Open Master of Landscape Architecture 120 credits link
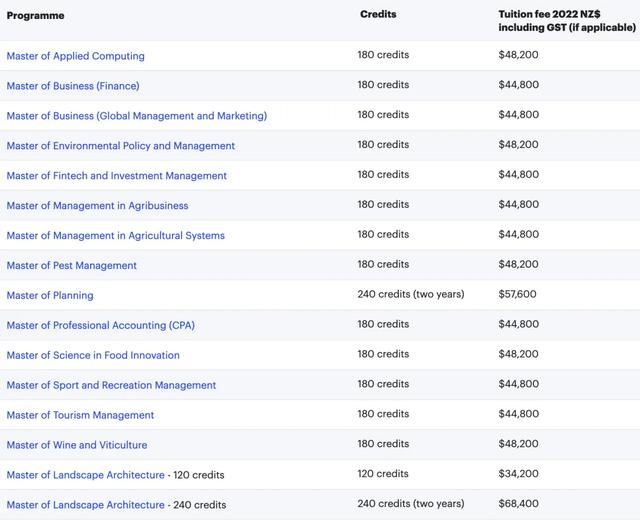The width and height of the screenshot is (640, 520). (x=85, y=475)
